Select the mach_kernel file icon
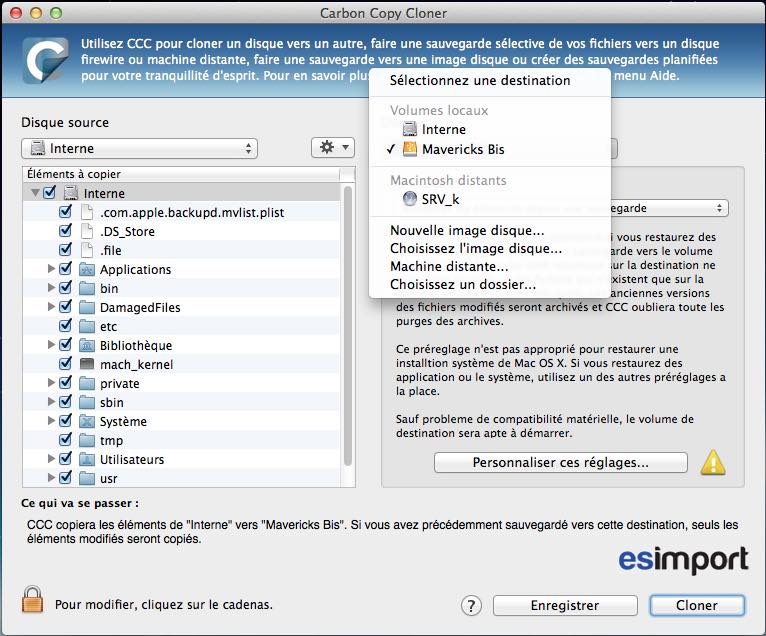The image size is (766, 636). click(x=86, y=364)
